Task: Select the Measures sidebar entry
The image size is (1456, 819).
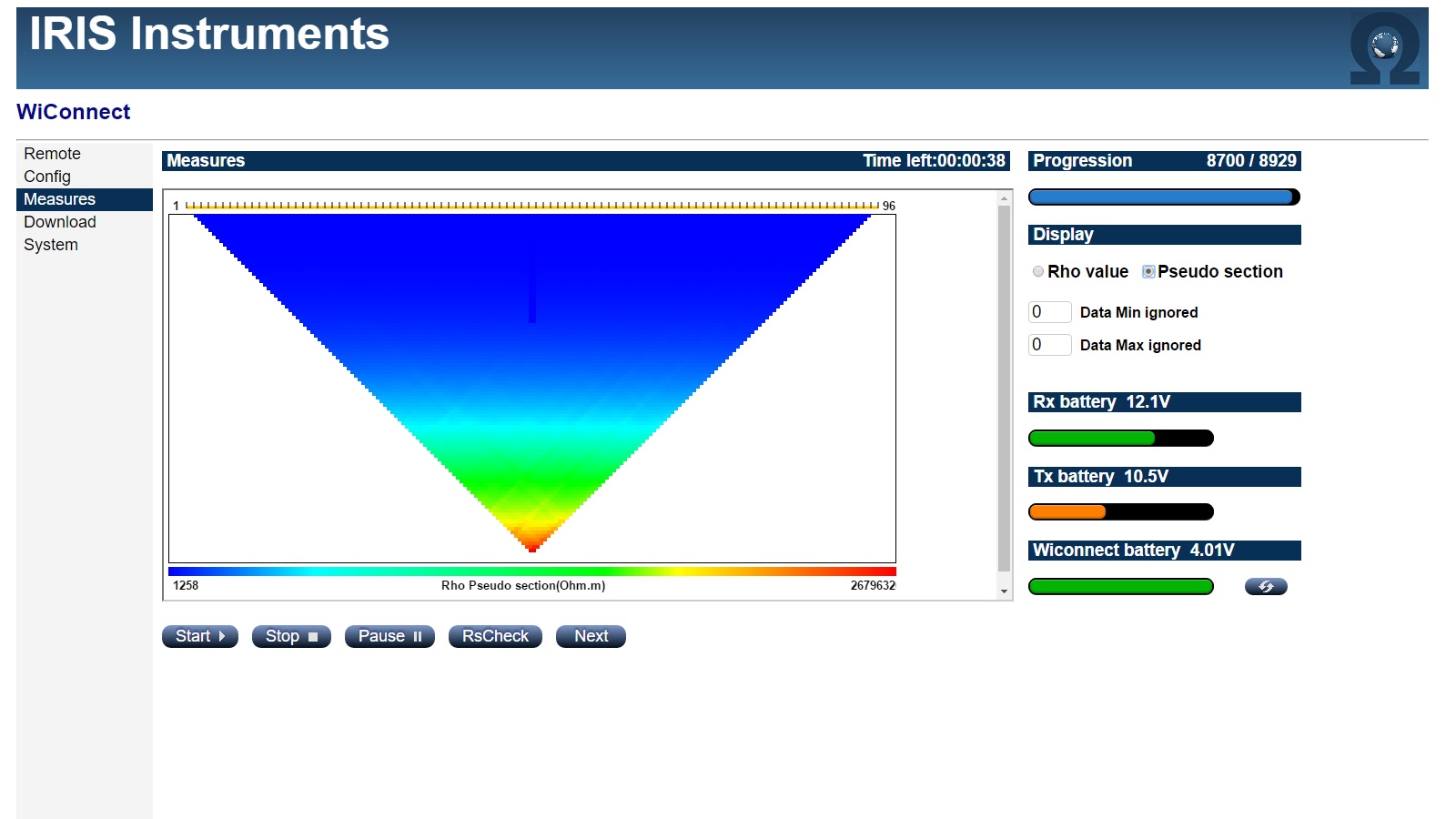Action: (x=59, y=198)
